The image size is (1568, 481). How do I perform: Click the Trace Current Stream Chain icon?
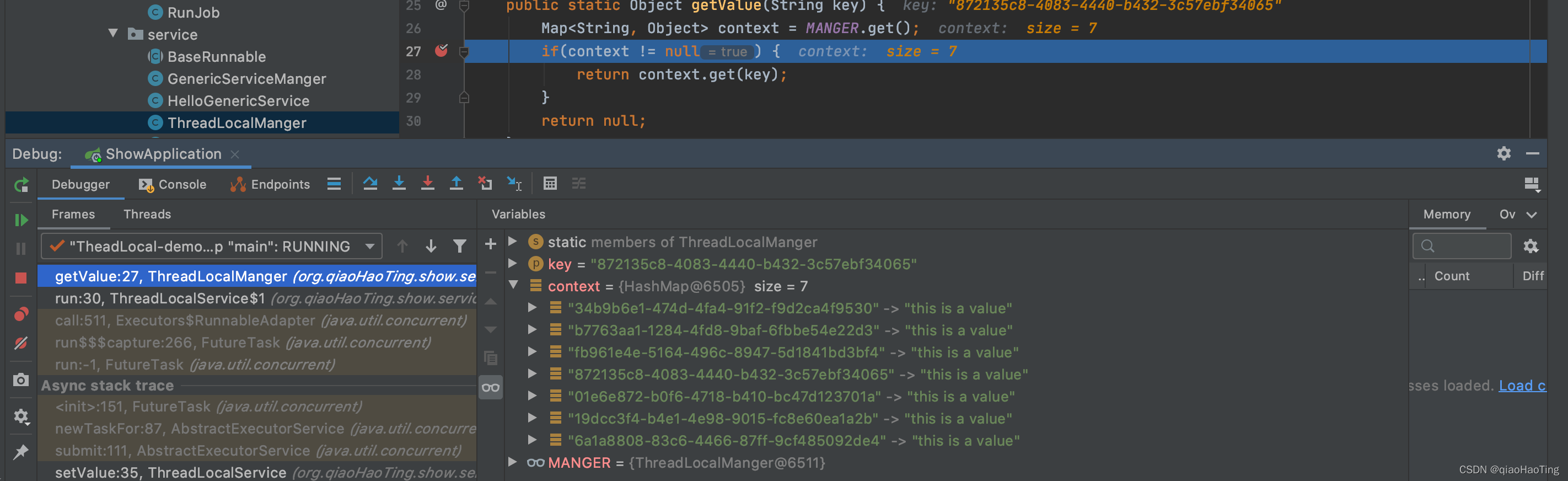tap(579, 183)
